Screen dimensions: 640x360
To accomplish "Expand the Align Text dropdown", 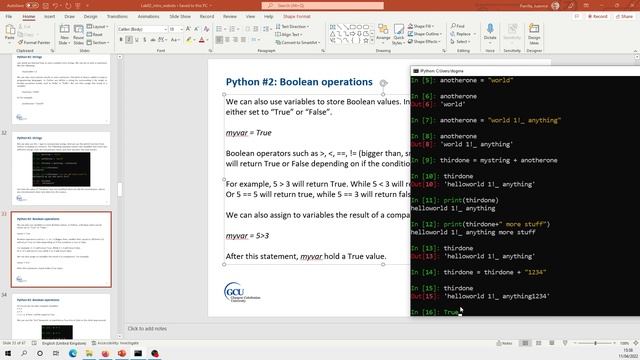I will click(289, 35).
